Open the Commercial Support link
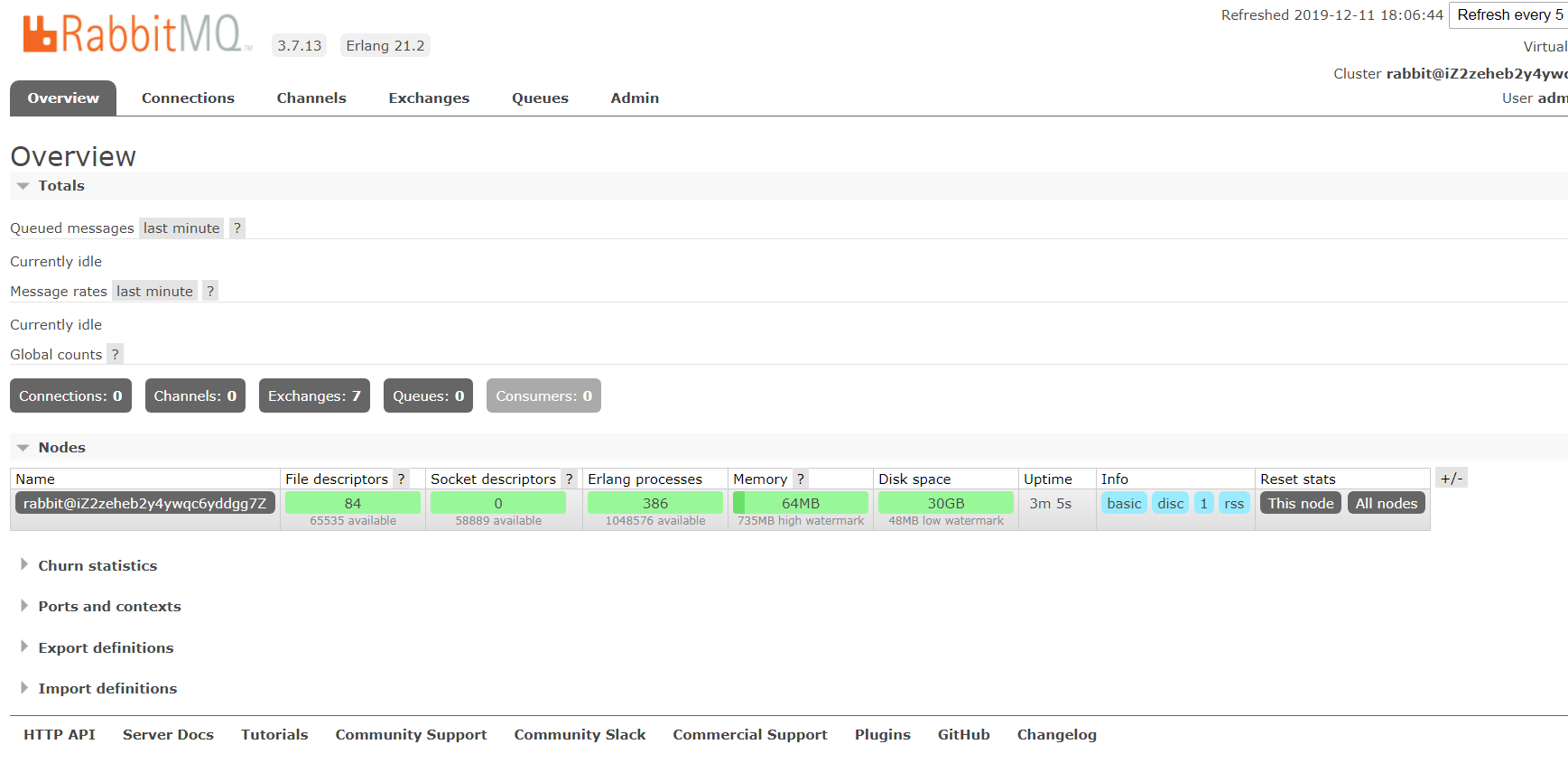 pyautogui.click(x=750, y=735)
